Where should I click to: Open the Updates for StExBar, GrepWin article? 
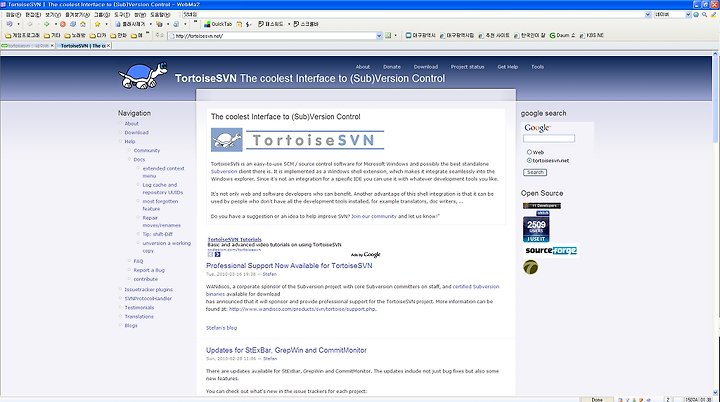point(286,350)
